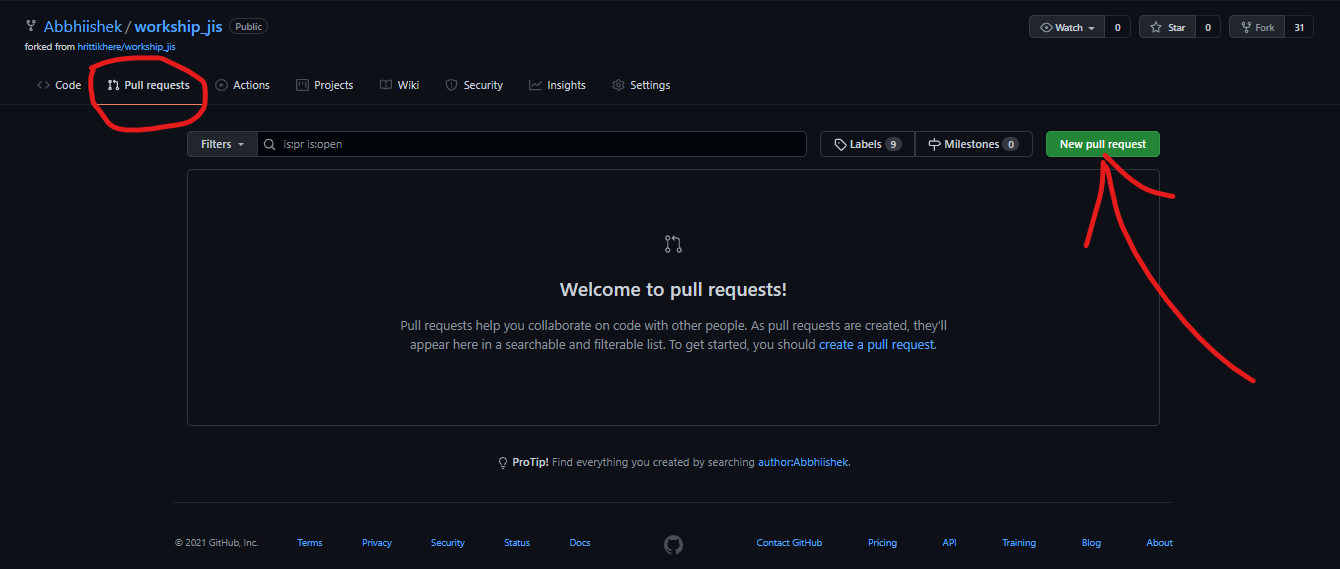This screenshot has height=569, width=1340.
Task: Open the Privacy footer link
Action: coord(377,543)
